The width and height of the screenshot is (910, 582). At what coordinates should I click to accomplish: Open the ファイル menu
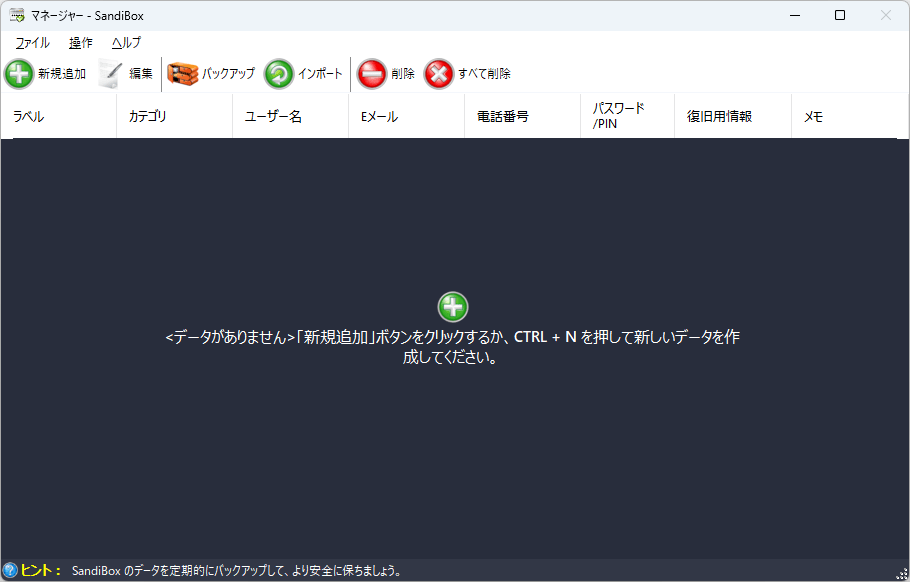coord(32,42)
